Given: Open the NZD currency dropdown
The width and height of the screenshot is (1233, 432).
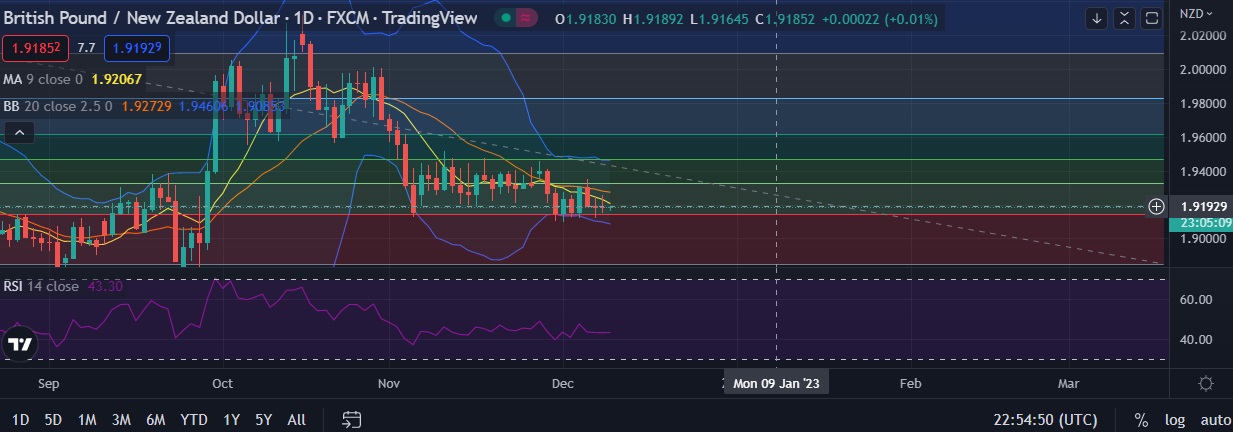Looking at the screenshot, I should tap(1197, 14).
